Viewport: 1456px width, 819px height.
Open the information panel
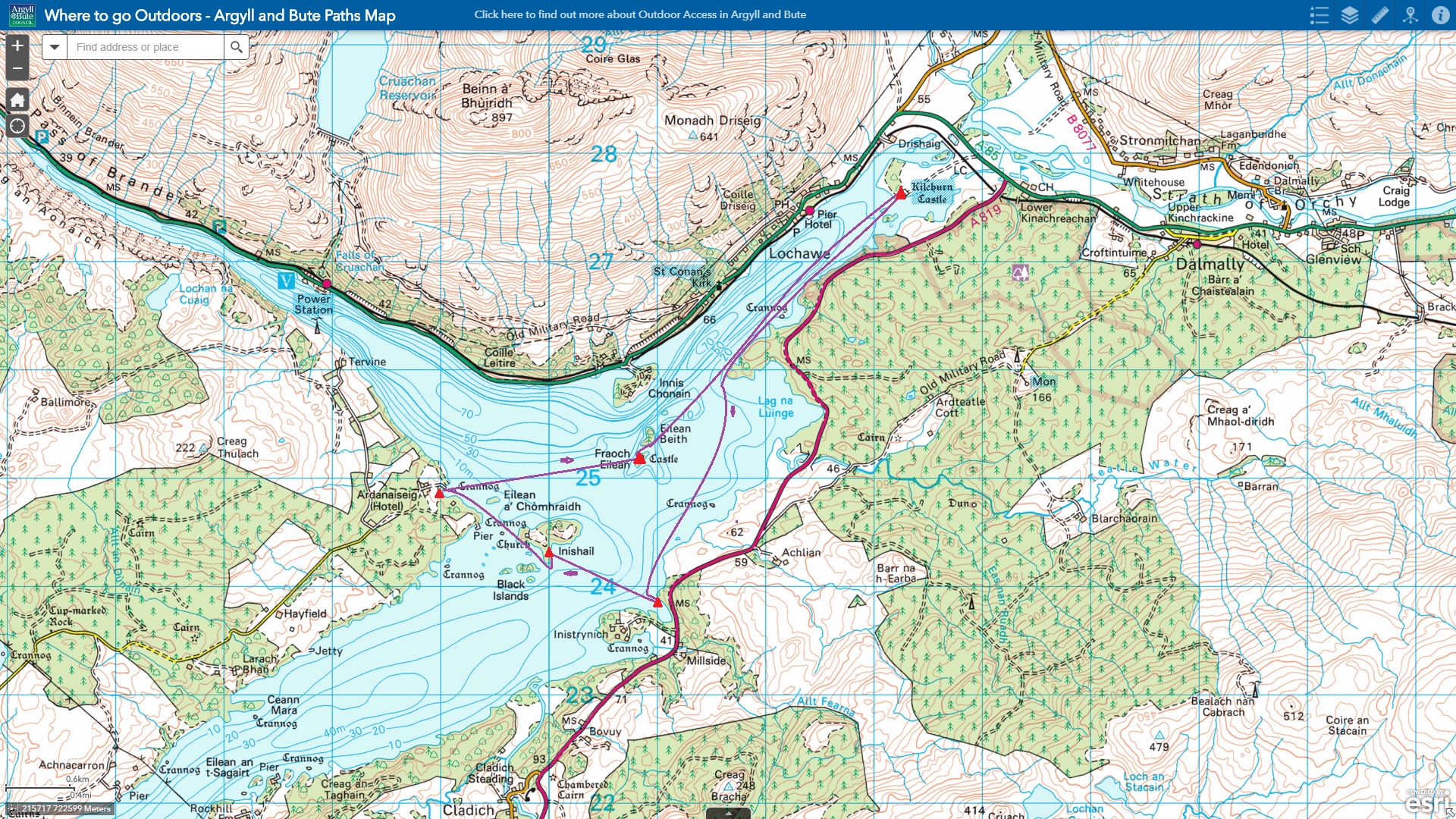pos(1440,14)
